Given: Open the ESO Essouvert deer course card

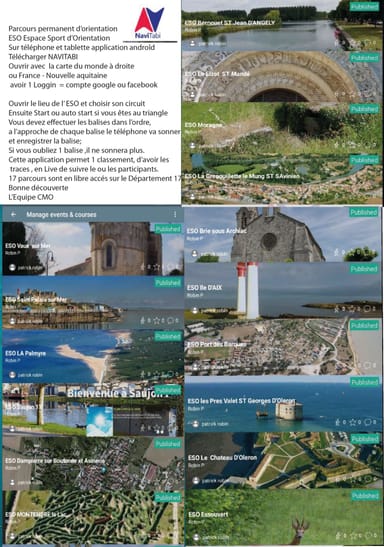Looking at the screenshot, I should [x=283, y=517].
